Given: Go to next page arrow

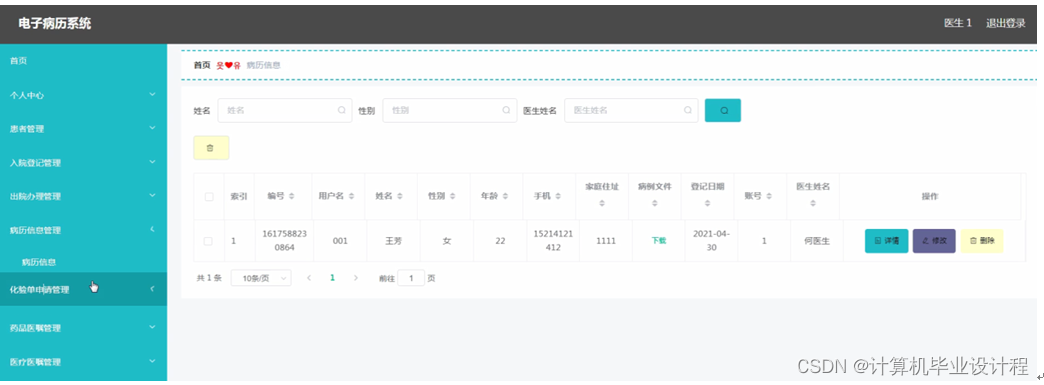Looking at the screenshot, I should tap(356, 278).
